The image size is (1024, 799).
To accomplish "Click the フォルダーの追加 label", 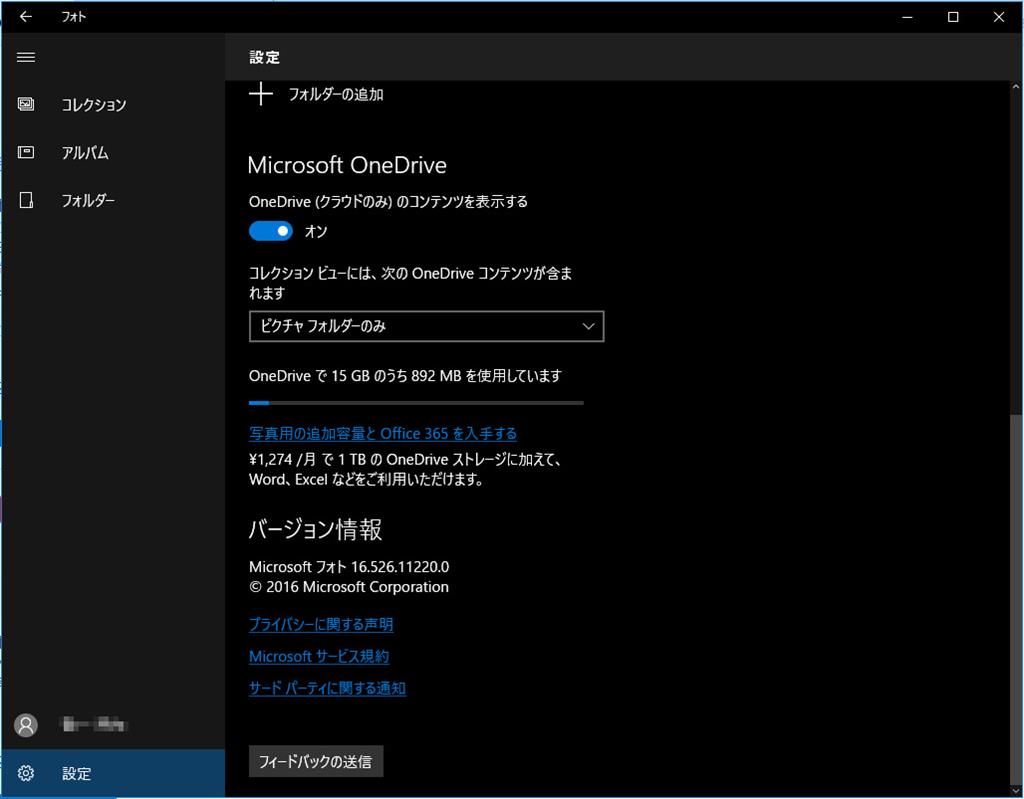I will click(x=336, y=95).
